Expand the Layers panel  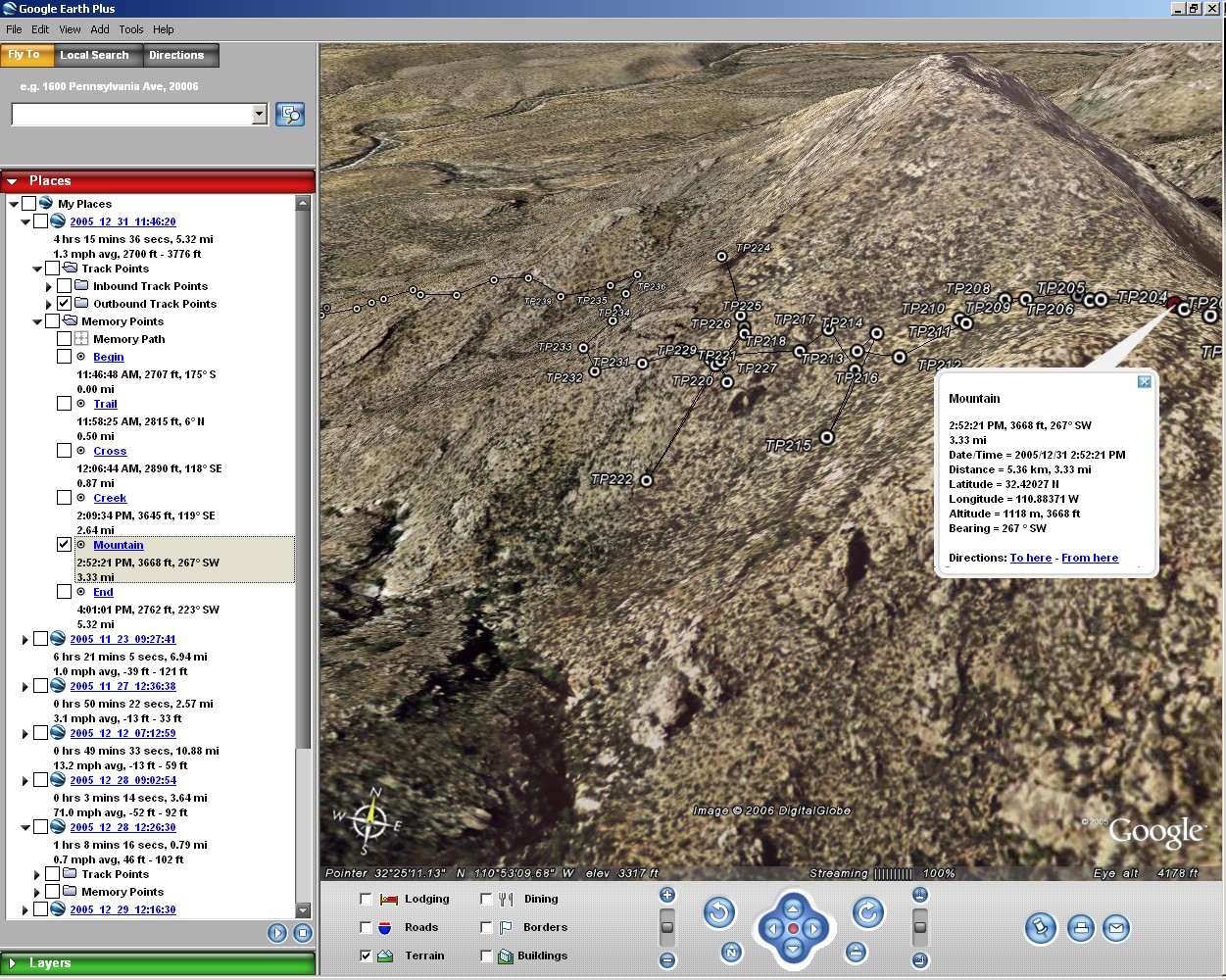point(158,963)
